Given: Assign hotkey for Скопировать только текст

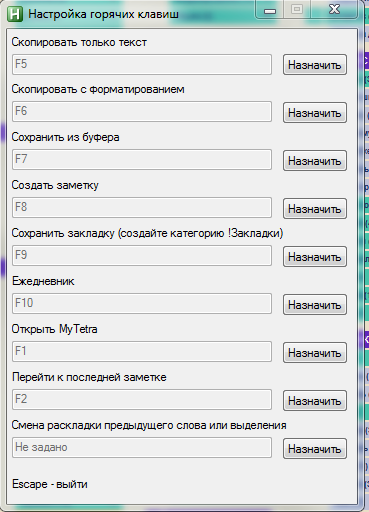Looking at the screenshot, I should pyautogui.click(x=315, y=65).
